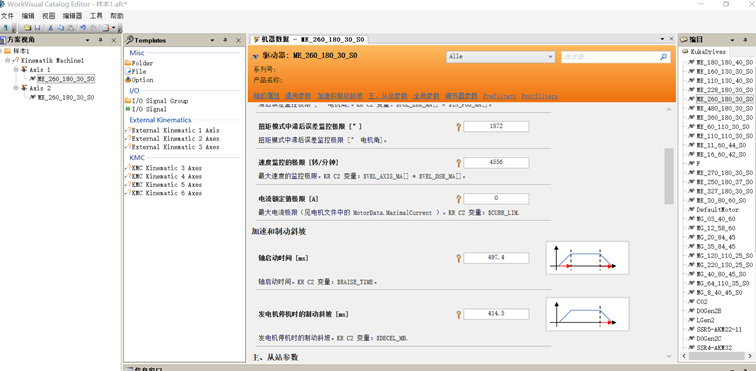This screenshot has width=756, height=371.
Task: Jump to Prefilters section link
Action: pyautogui.click(x=499, y=96)
